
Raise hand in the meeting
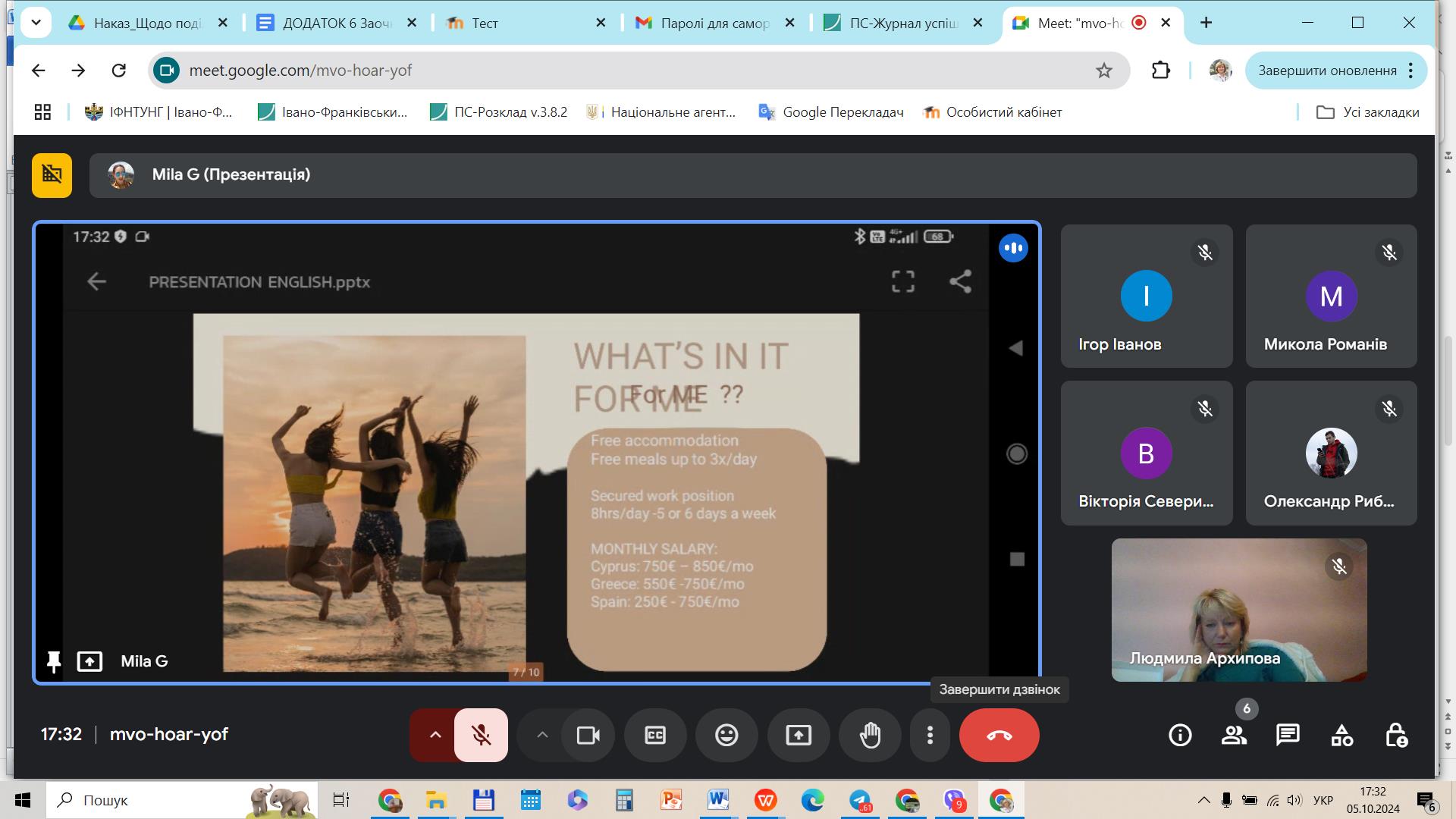870,735
